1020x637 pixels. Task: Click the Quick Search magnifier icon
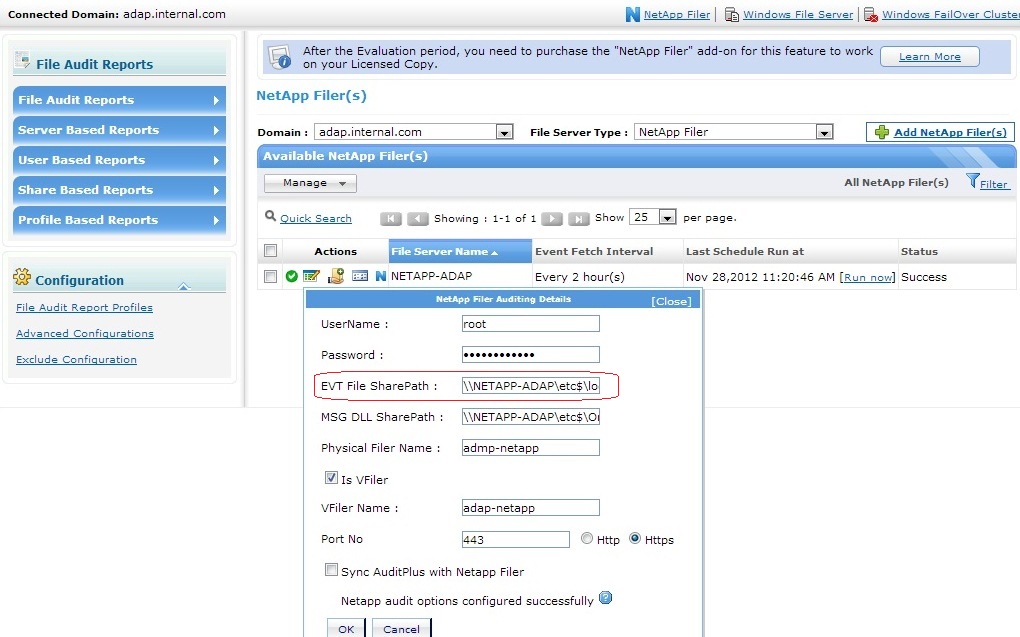(x=270, y=218)
